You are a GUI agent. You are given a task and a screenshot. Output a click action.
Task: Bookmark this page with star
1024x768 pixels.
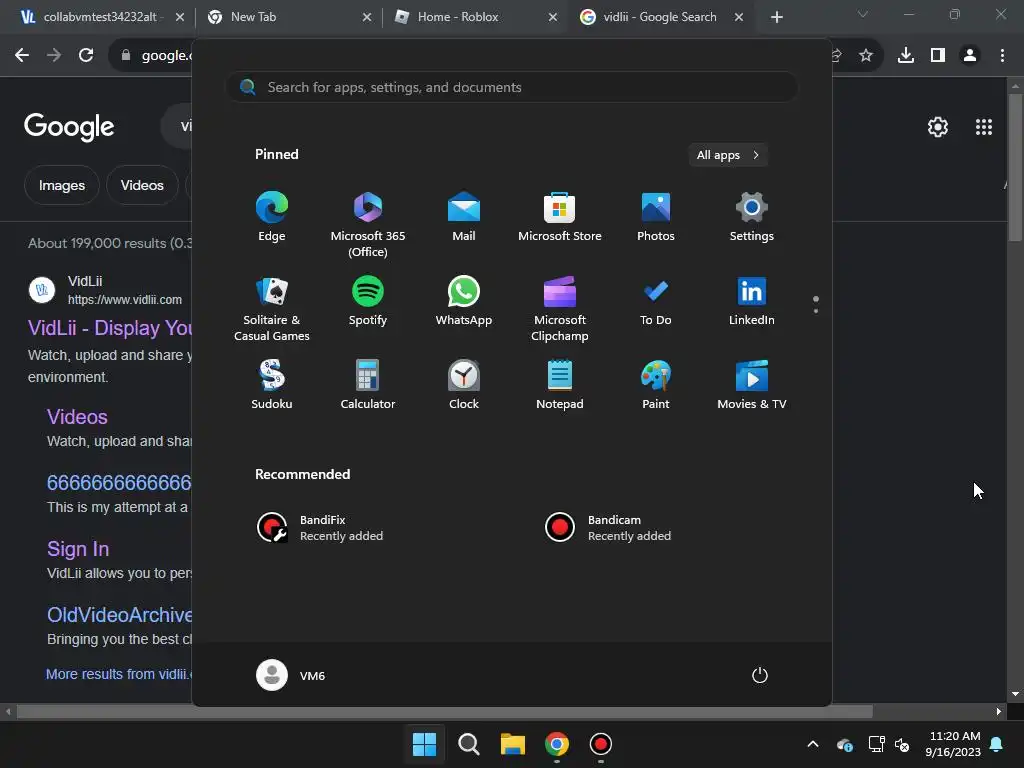(x=866, y=56)
